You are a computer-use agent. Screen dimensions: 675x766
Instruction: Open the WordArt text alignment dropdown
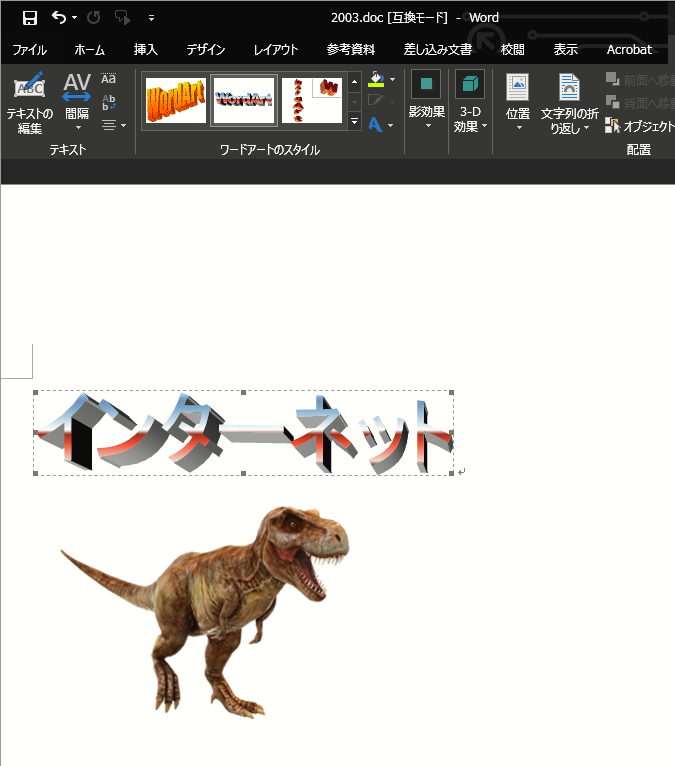pos(114,126)
